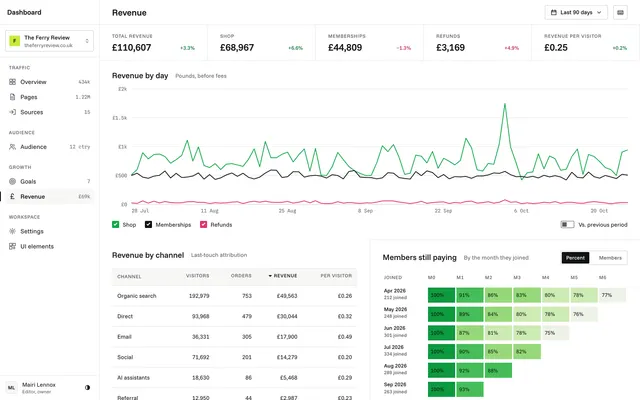
Task: Click the Goals target icon
Action: click(12, 182)
